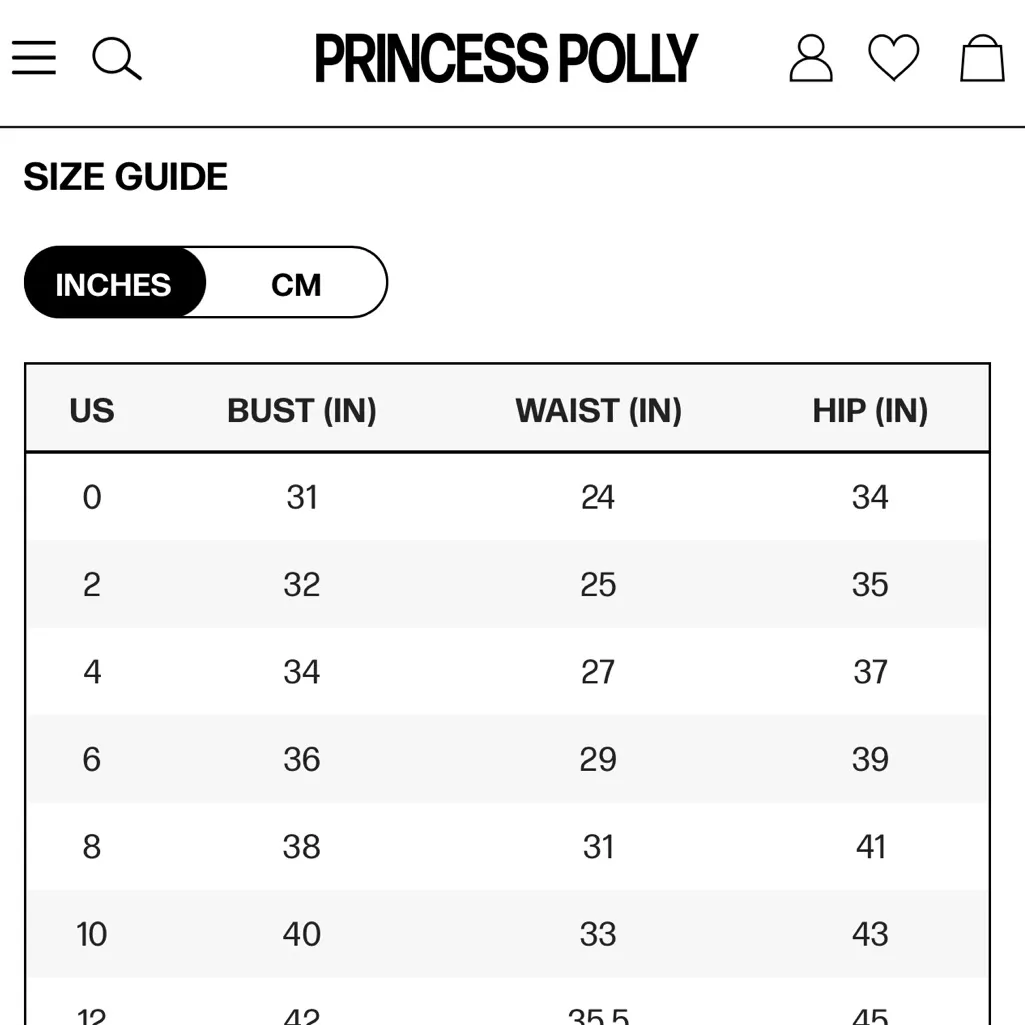Select US size 10 row label
The width and height of the screenshot is (1025, 1025).
click(92, 934)
